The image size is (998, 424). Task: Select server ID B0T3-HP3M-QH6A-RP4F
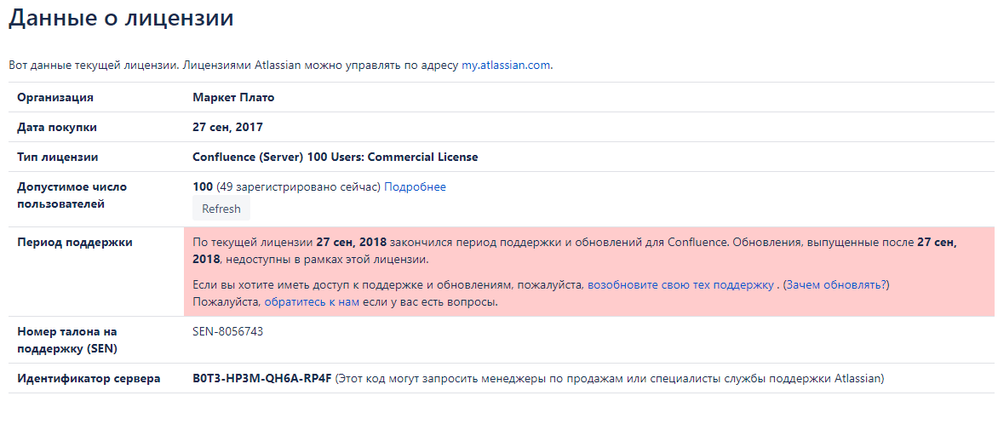(x=262, y=379)
